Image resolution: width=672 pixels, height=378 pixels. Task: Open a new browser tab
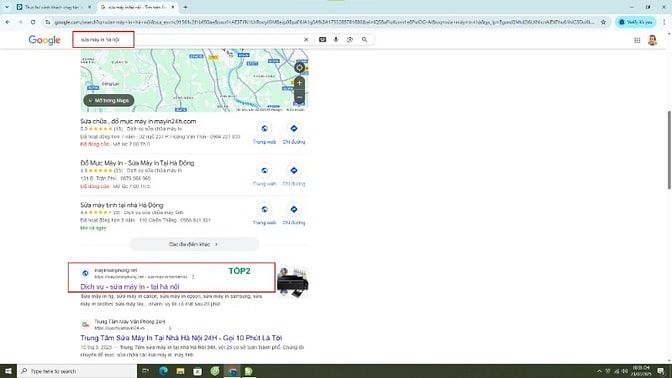[x=185, y=7]
